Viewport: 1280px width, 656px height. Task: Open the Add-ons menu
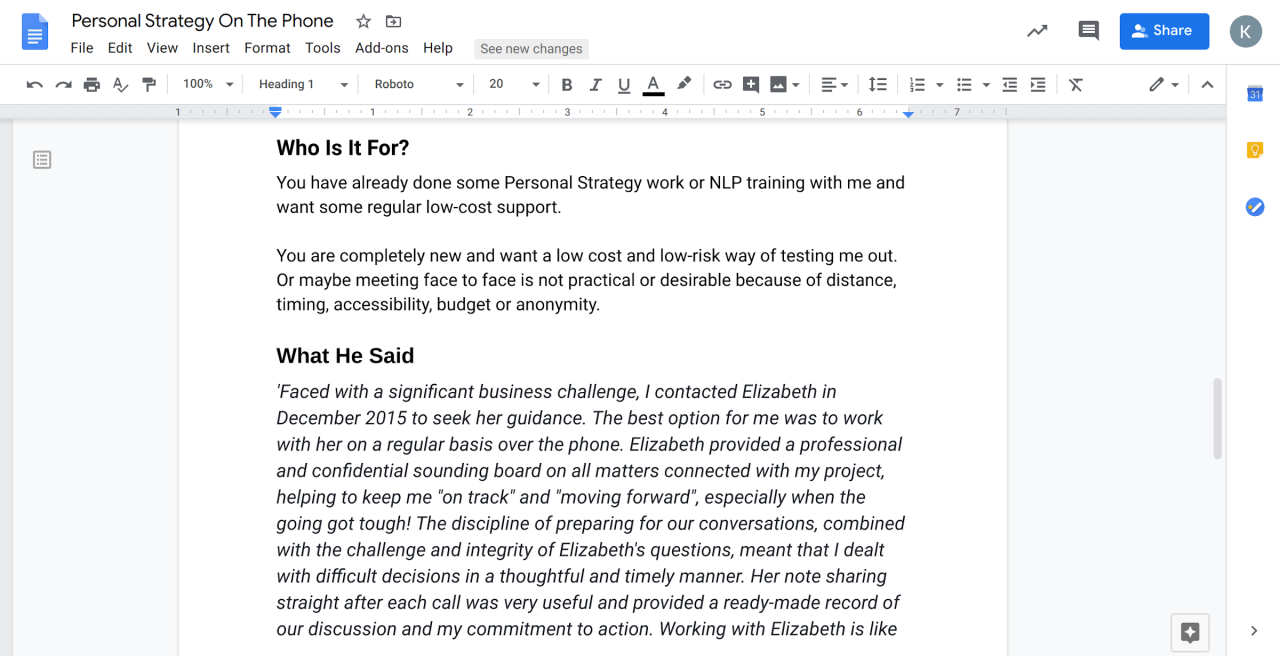381,48
